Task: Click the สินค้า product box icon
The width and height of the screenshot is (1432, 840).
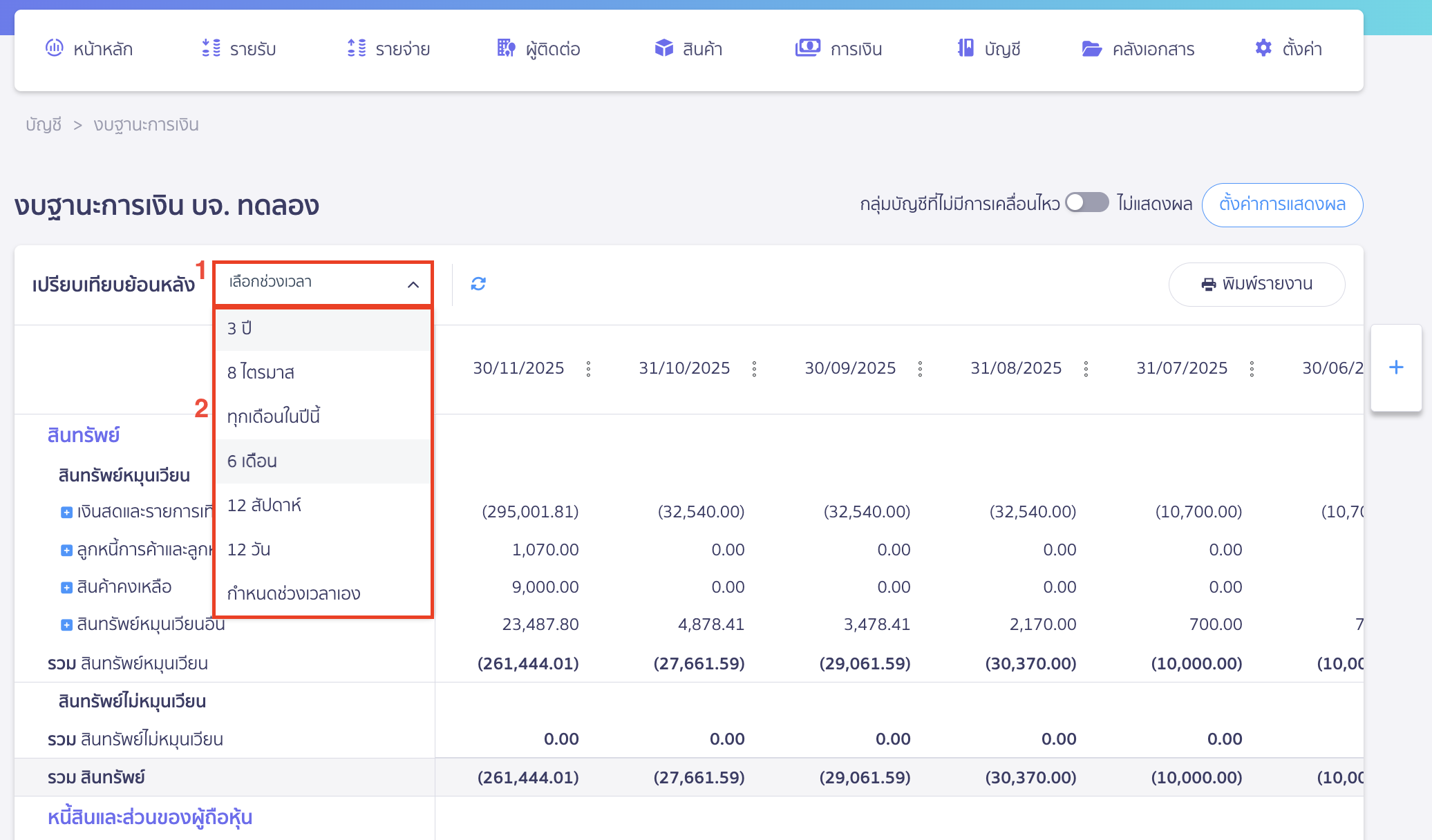Action: tap(663, 48)
